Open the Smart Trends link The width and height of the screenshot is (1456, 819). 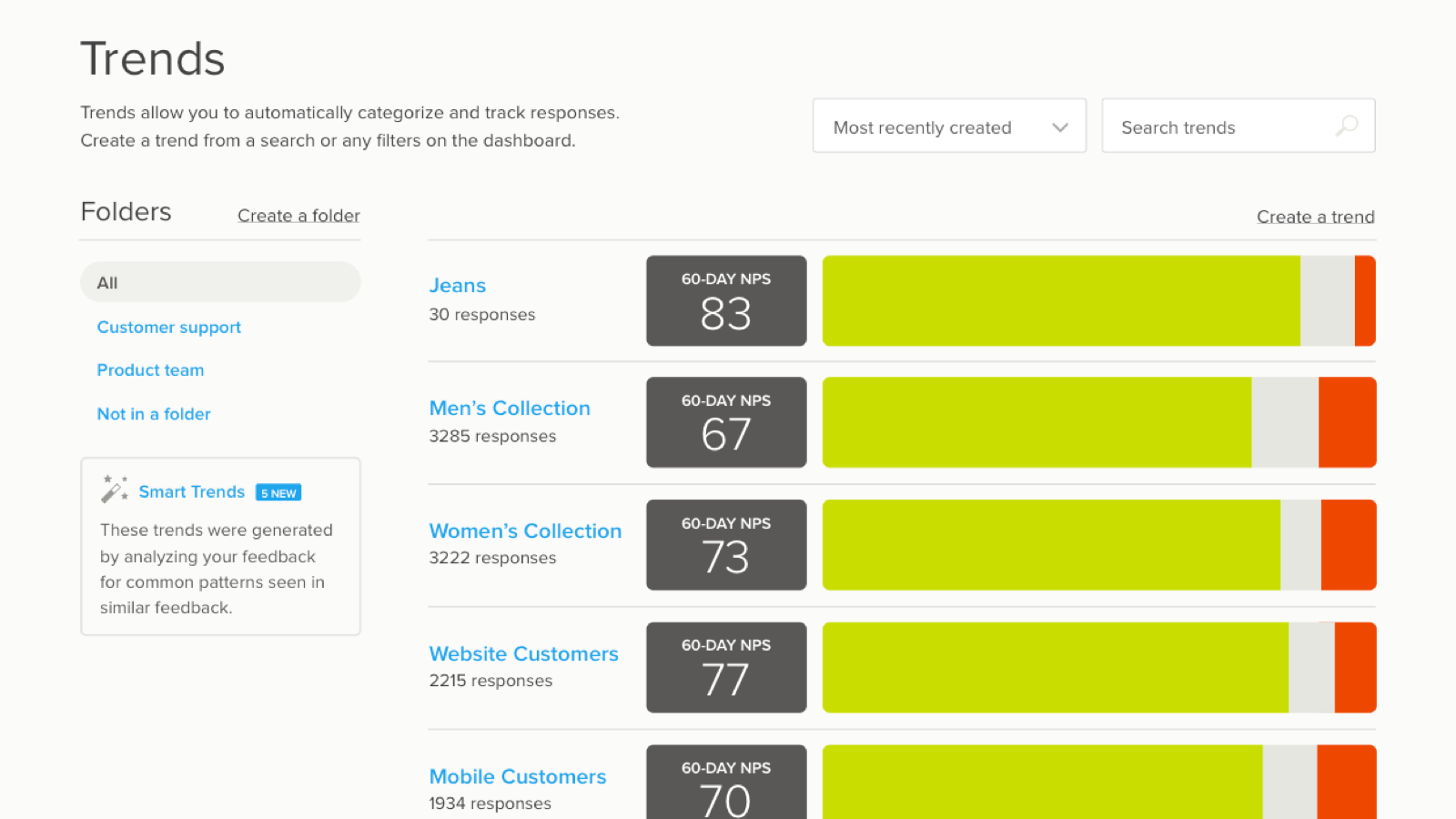pos(192,491)
